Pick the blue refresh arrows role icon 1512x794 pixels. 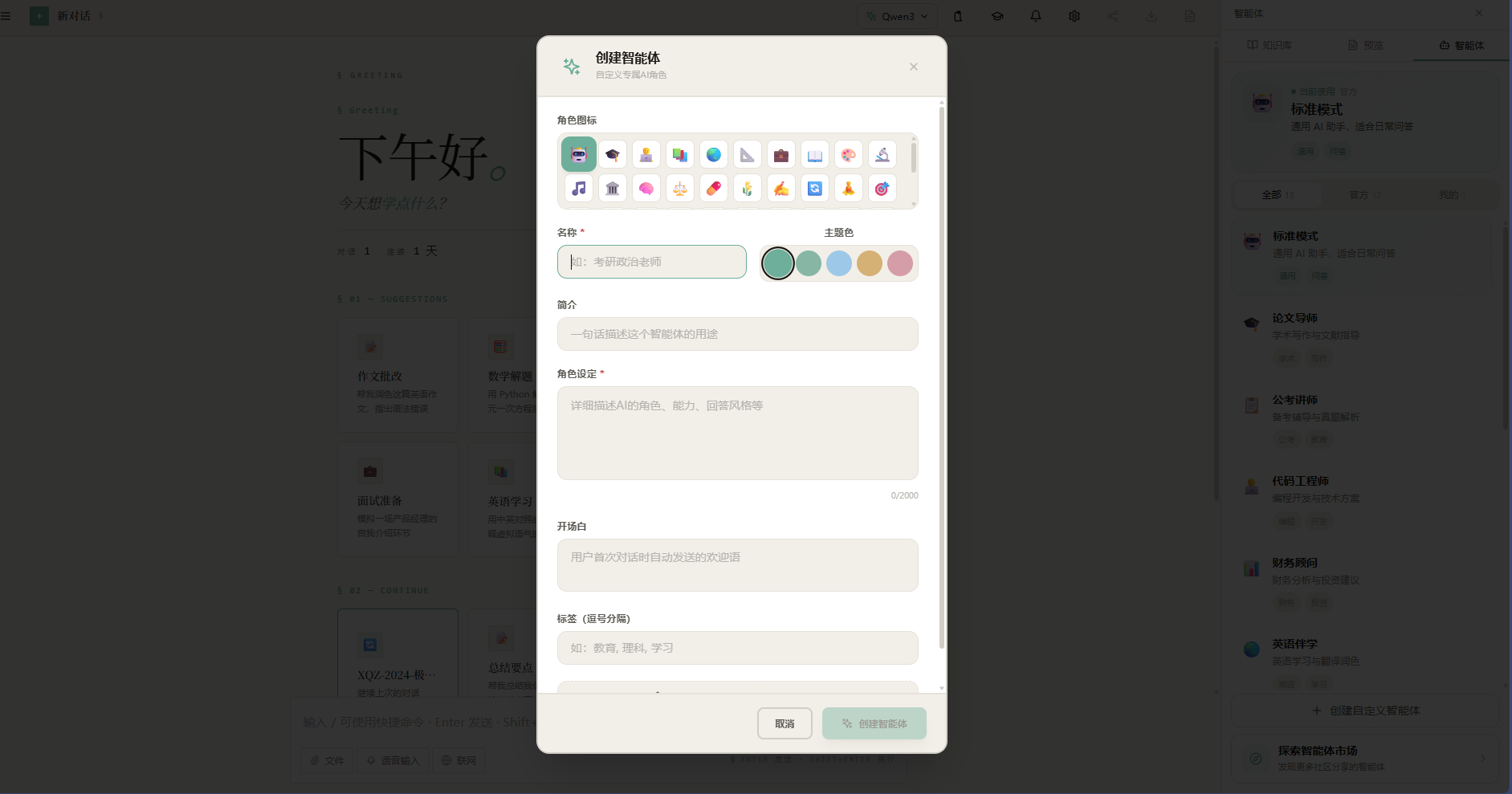[x=815, y=188]
